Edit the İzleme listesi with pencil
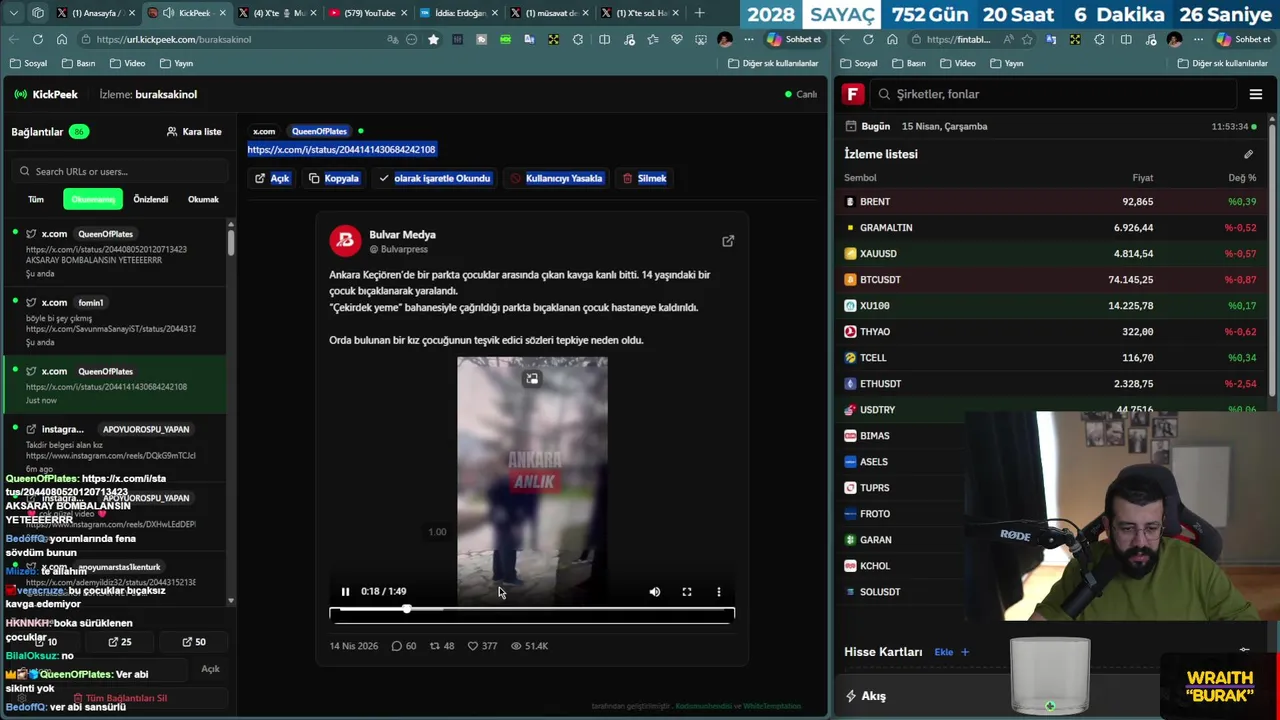 [1248, 154]
